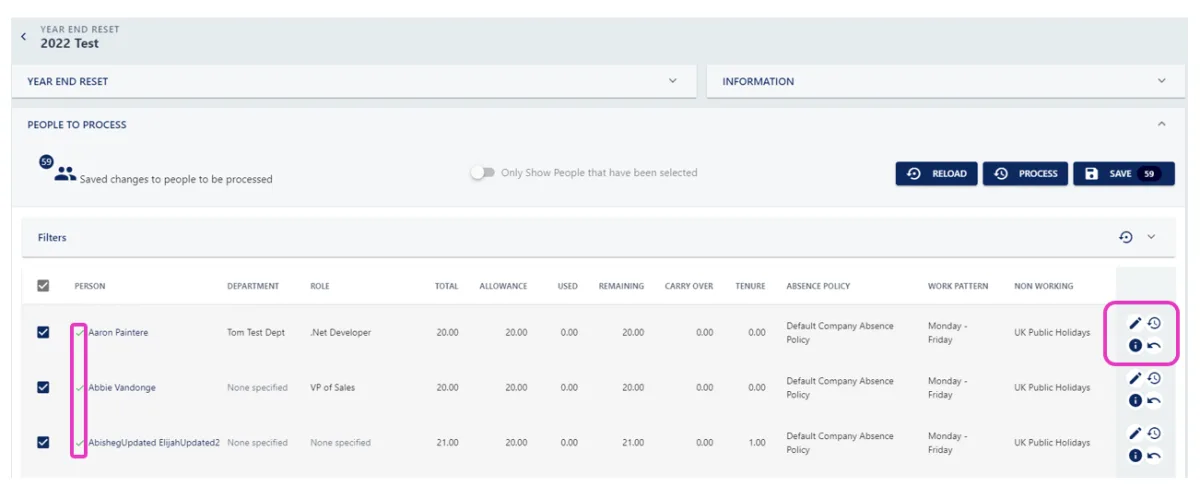Sort by the Total column header
The image size is (1200, 499).
(446, 286)
